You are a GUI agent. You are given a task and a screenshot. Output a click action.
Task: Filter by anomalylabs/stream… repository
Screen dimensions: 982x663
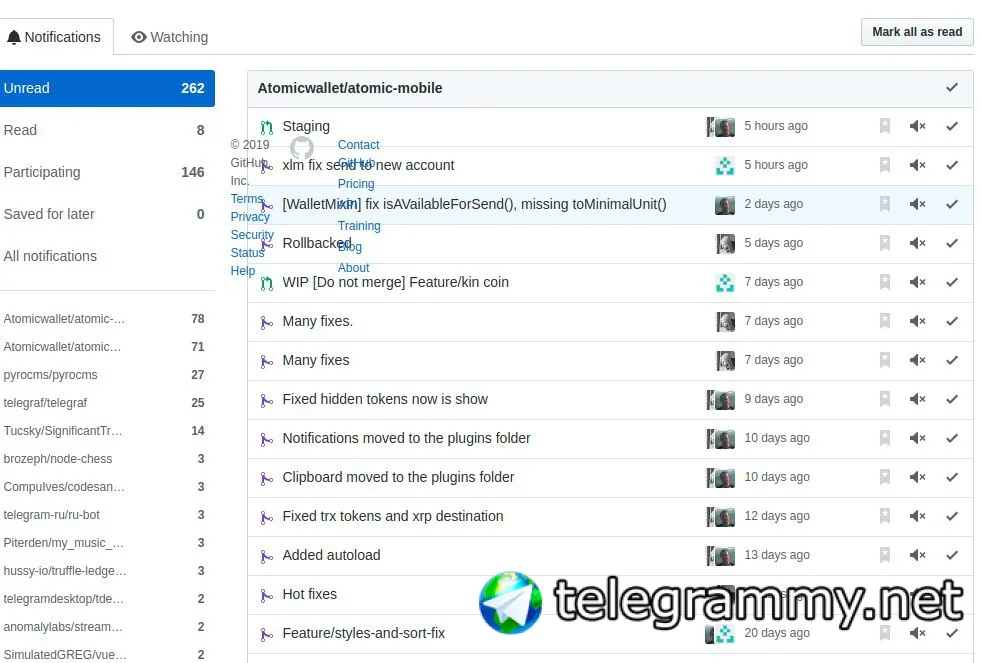(105, 627)
